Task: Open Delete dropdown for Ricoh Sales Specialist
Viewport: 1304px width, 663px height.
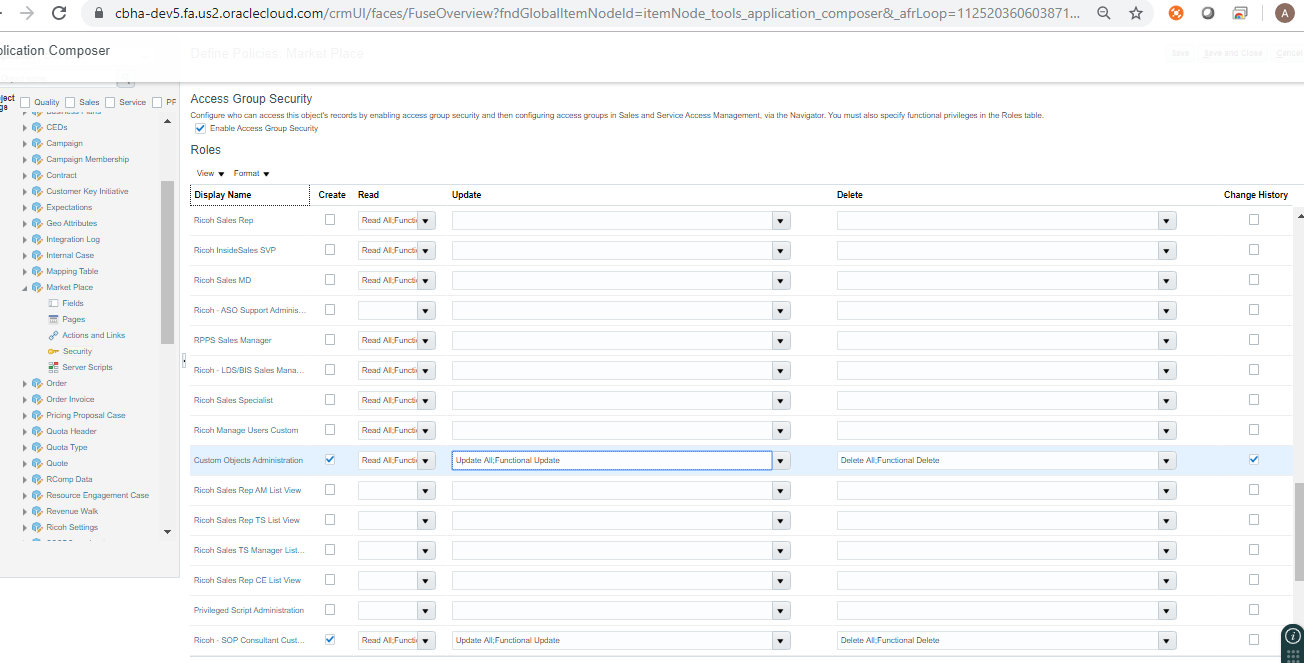Action: [x=1167, y=400]
